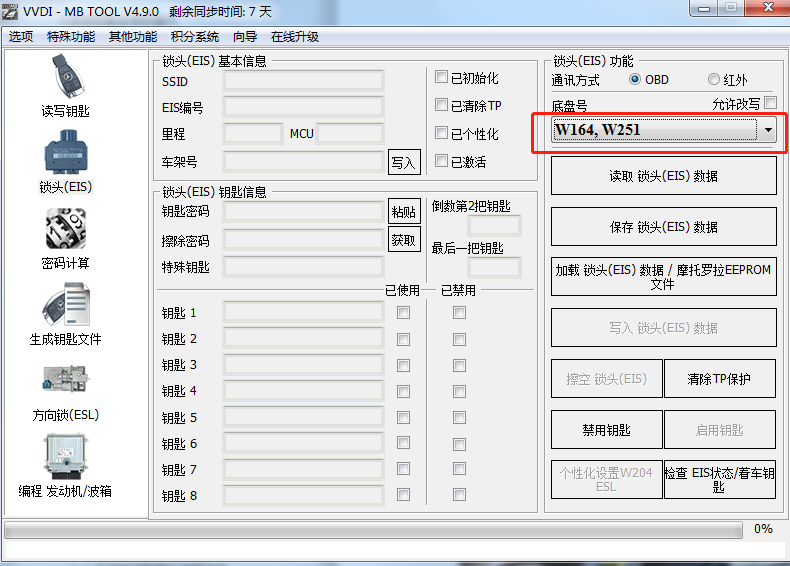Click the 擦除密码 input field
Image resolution: width=790 pixels, height=566 pixels.
click(x=303, y=240)
